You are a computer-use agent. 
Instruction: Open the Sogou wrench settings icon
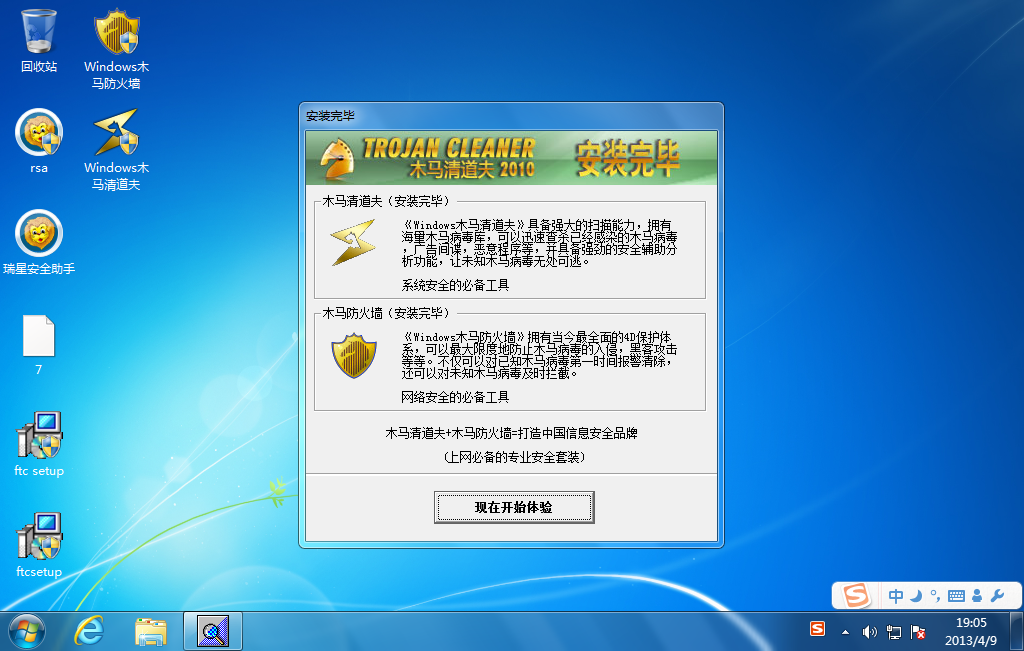[x=997, y=595]
